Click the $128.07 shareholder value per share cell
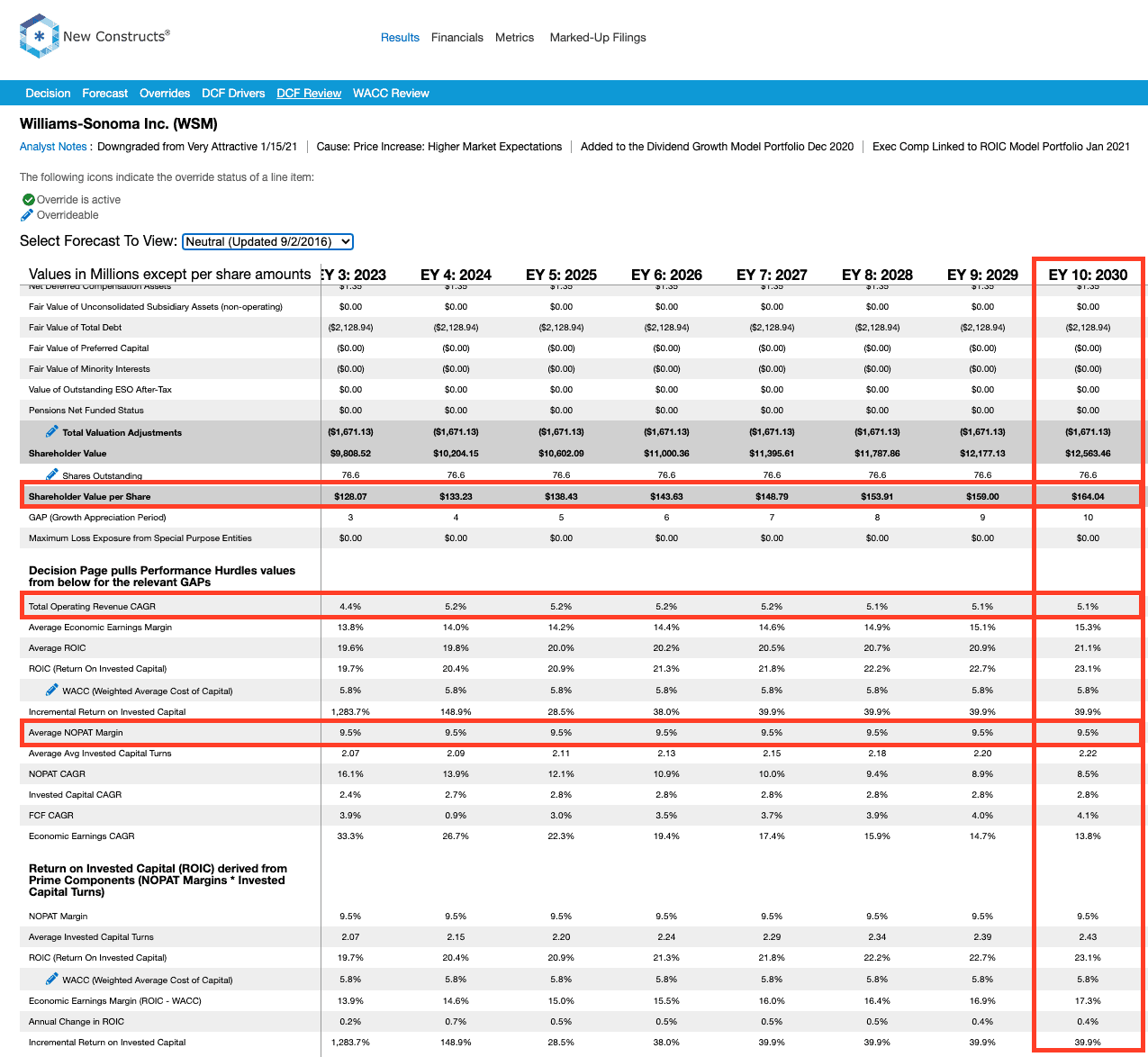Image resolution: width=1148 pixels, height=1057 pixels. [x=350, y=497]
